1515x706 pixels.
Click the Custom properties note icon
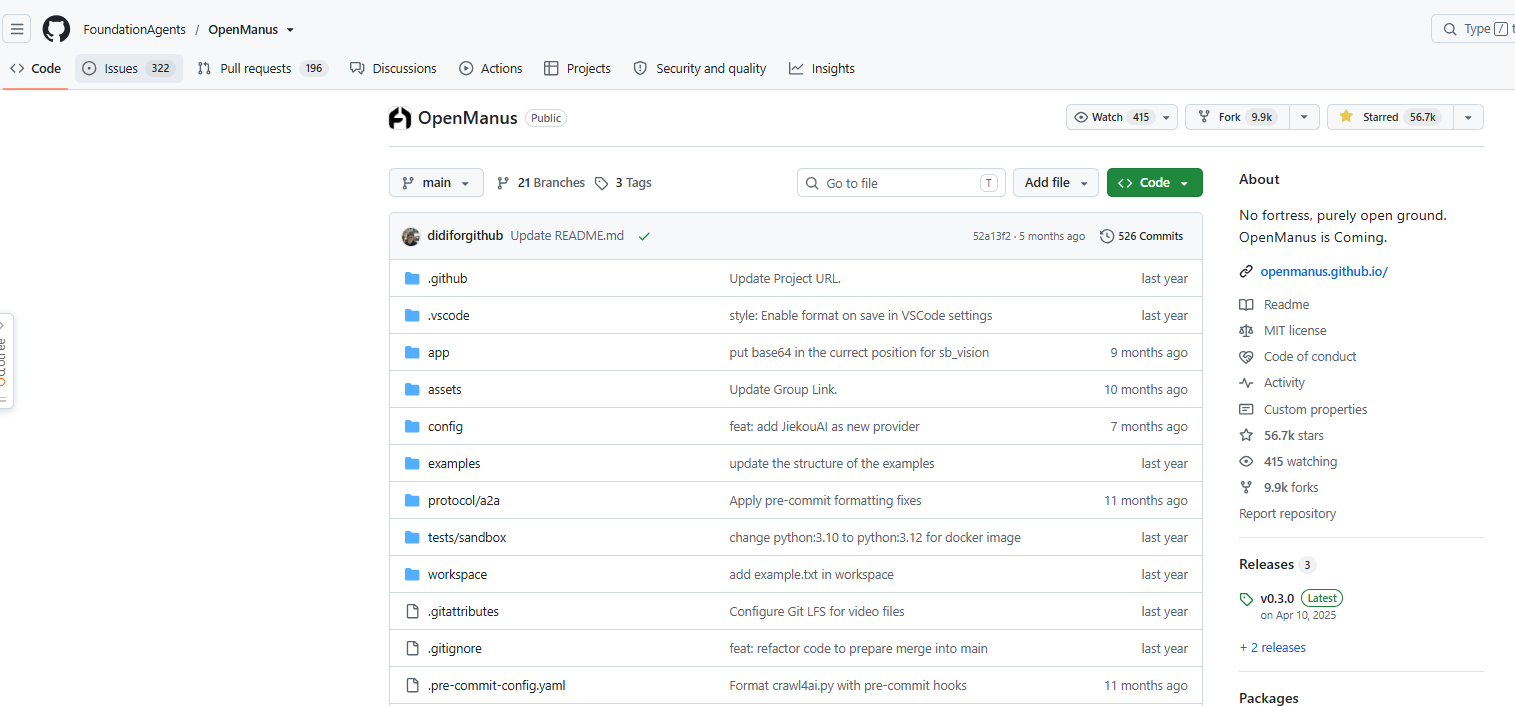coord(1246,409)
